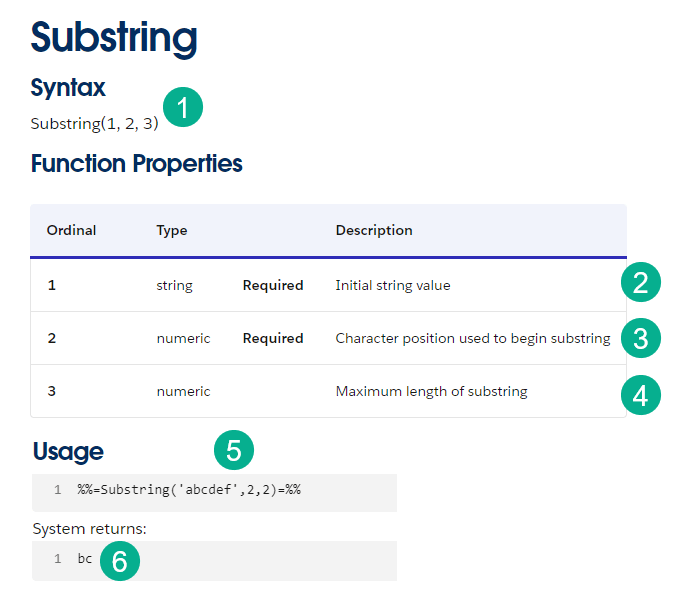Click the Substring(1, 2, 3) syntax text
This screenshot has height=594, width=680.
pyautogui.click(x=94, y=124)
